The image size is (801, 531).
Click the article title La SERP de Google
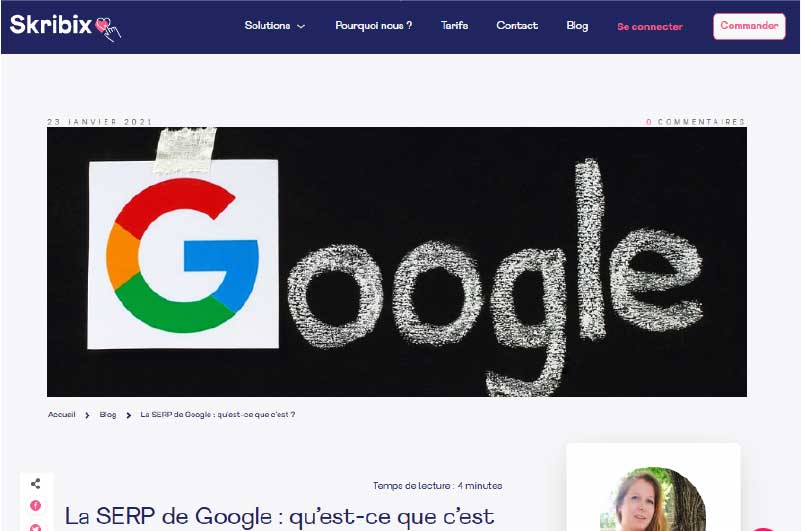coord(279,517)
